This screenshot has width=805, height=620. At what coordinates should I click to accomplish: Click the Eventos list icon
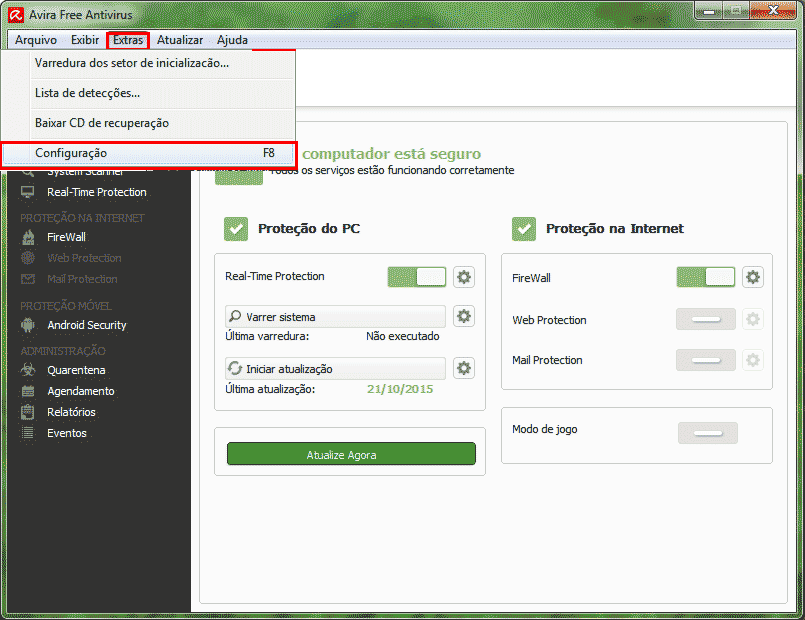(x=28, y=433)
